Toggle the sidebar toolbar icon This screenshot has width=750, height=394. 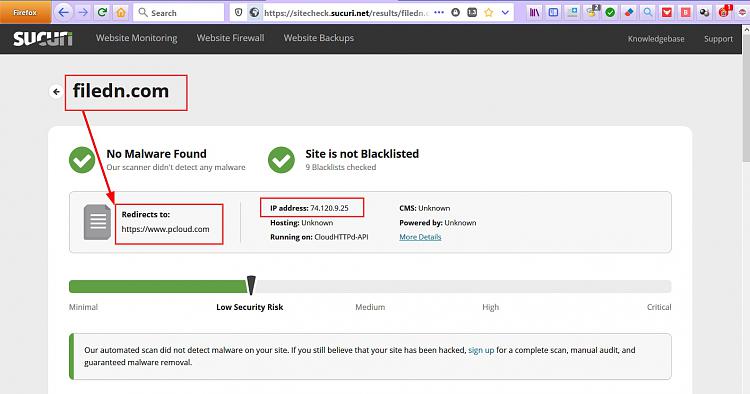coord(553,13)
